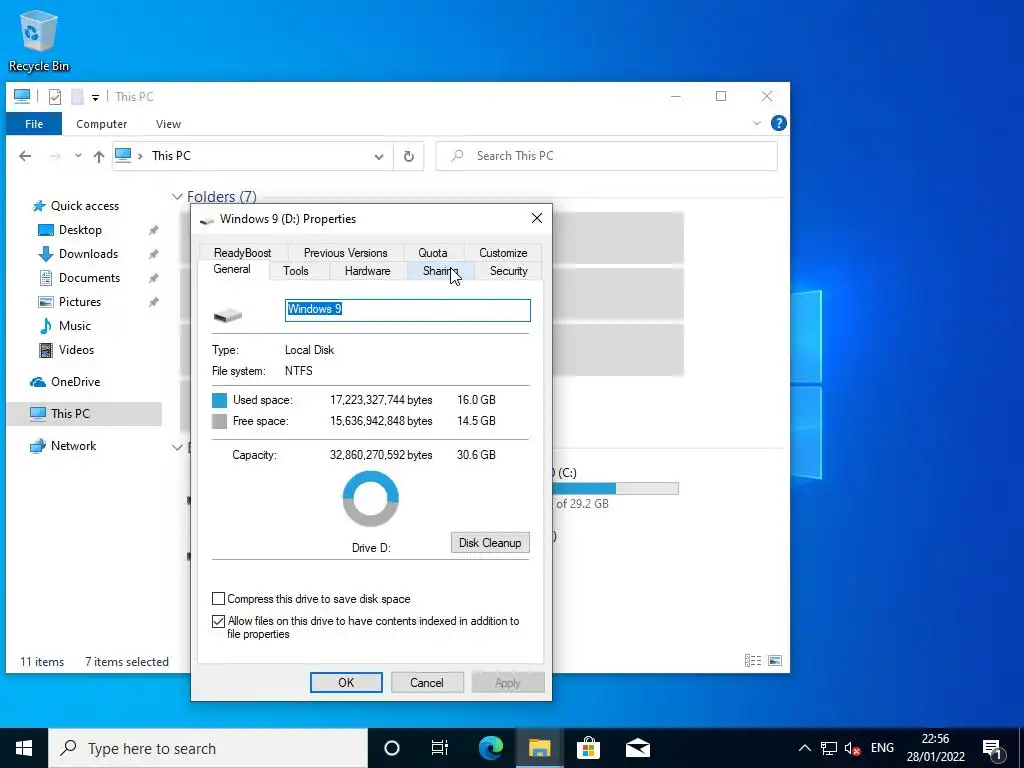1024x768 pixels.
Task: Click the New folder icon in the quick access toolbar
Action: [x=77, y=97]
